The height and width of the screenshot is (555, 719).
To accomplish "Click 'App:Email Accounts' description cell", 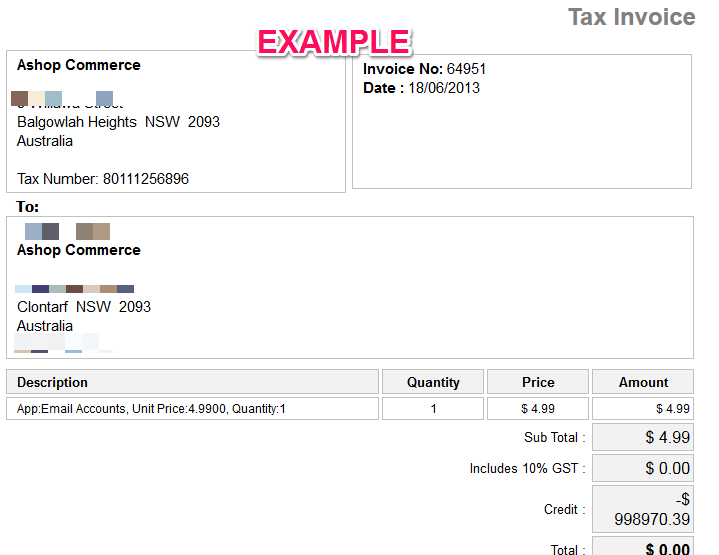I will (x=193, y=409).
